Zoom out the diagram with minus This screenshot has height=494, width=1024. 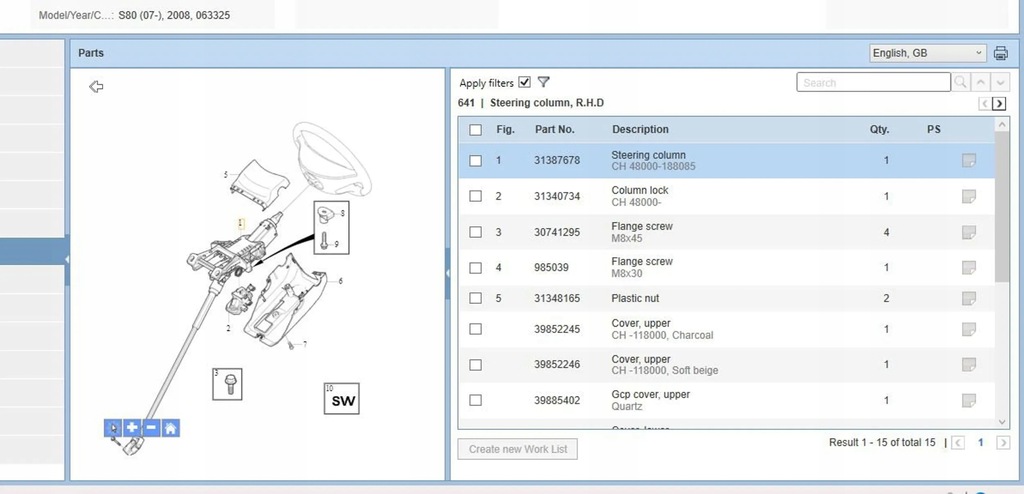(151, 428)
